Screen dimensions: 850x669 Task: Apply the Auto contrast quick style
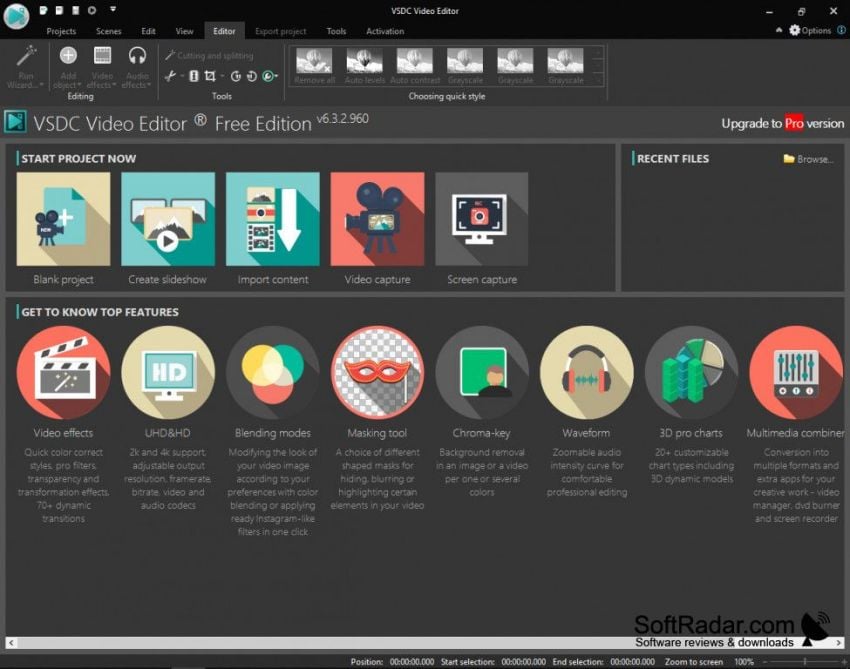[415, 66]
